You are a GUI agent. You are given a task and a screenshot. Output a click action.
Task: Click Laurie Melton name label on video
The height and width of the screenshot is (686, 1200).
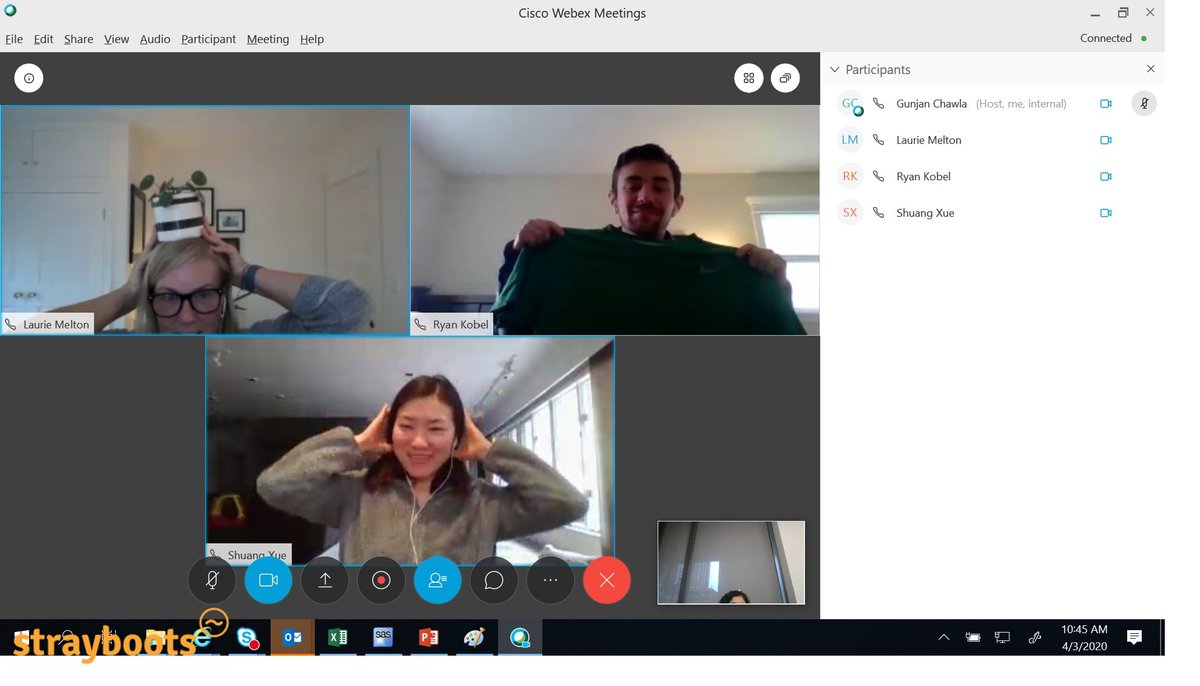tap(48, 324)
